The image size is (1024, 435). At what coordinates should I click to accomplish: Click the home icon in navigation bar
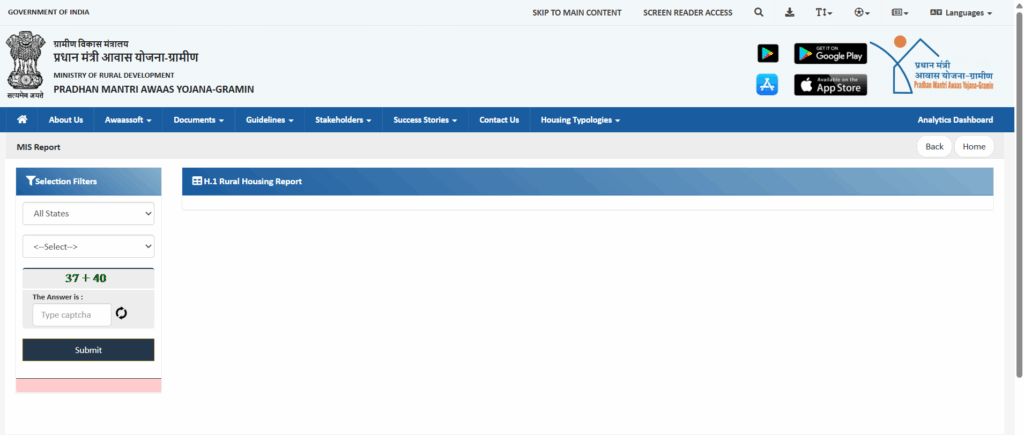click(x=22, y=120)
